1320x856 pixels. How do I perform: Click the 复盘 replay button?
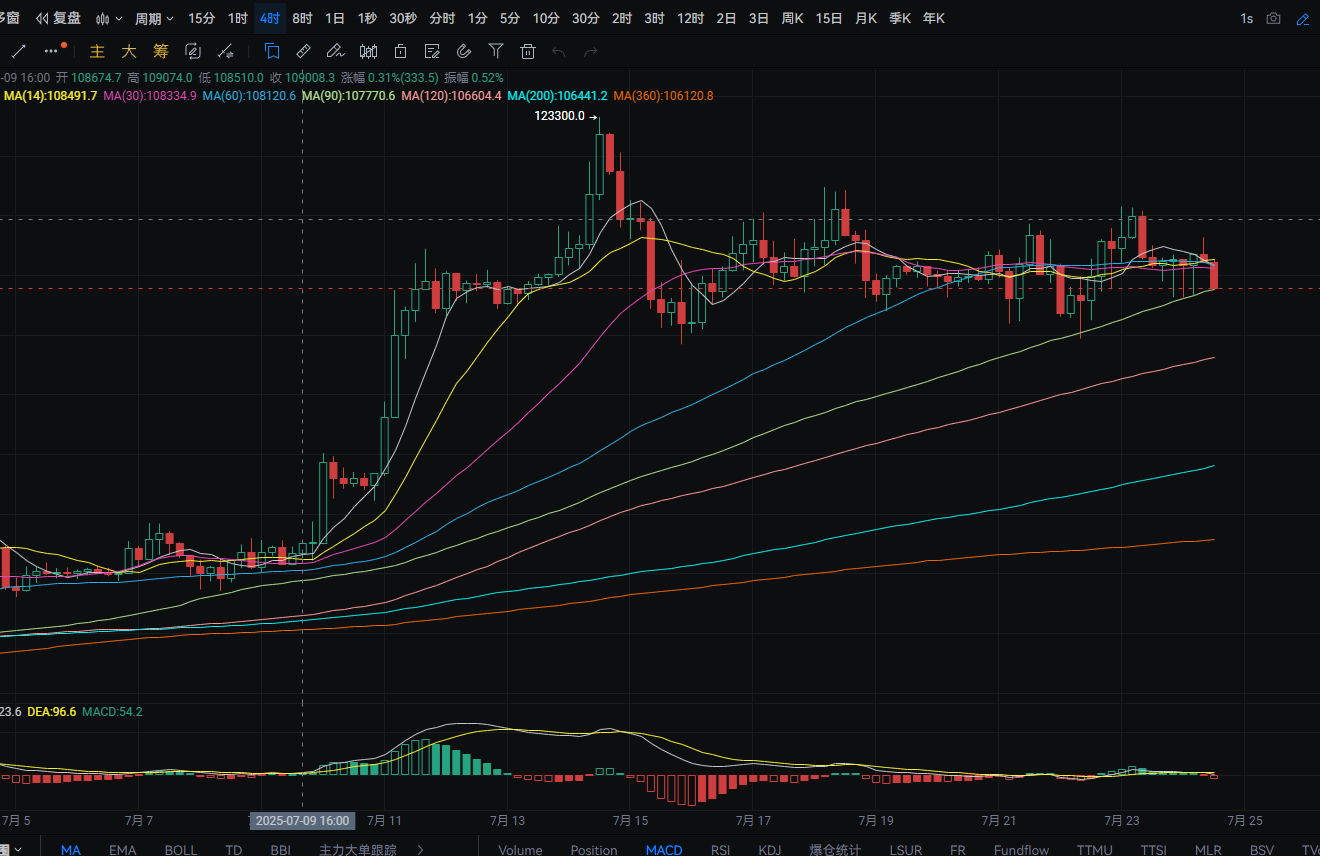[x=59, y=18]
